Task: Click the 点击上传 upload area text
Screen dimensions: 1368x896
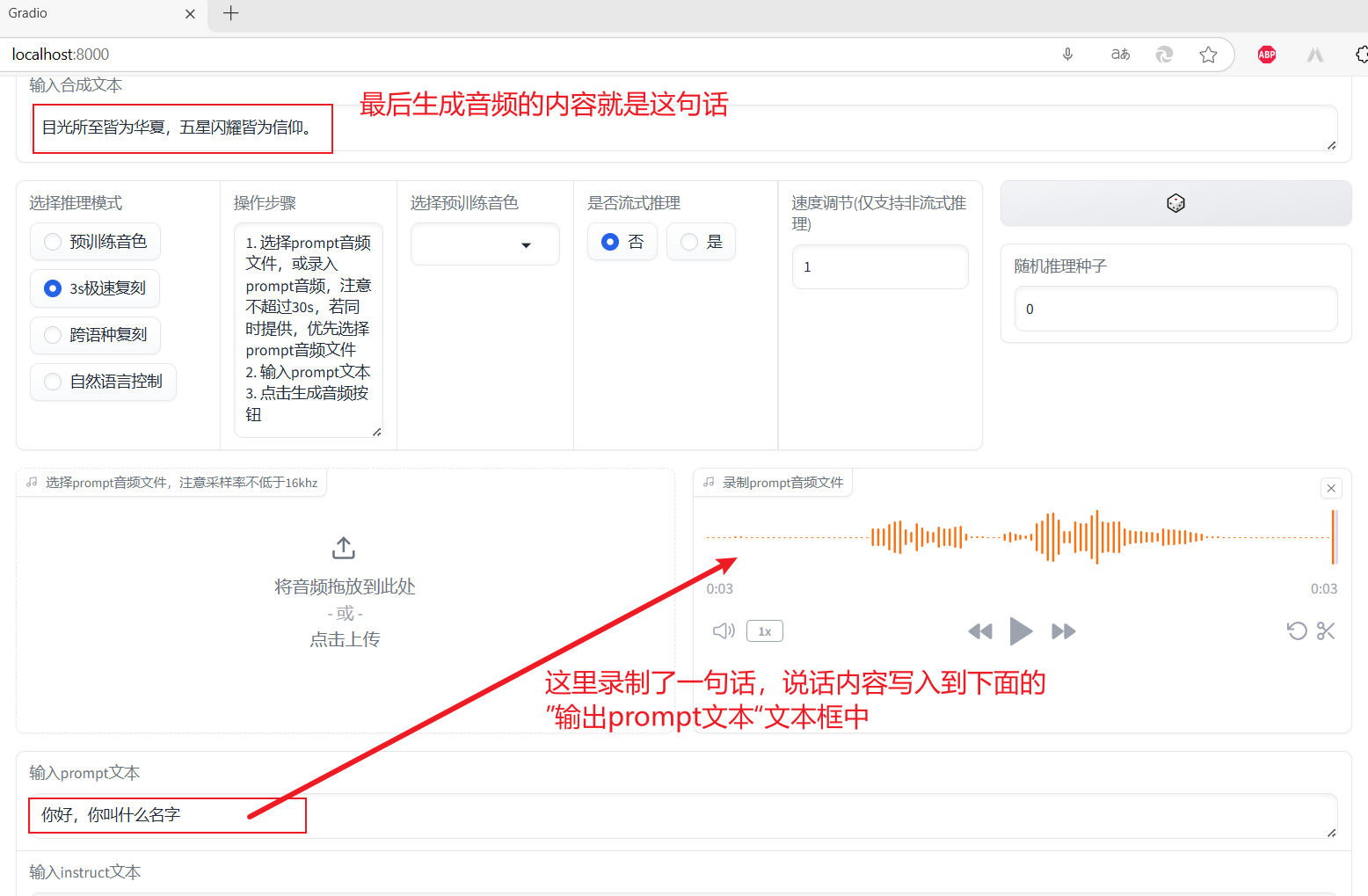Action: 345,639
